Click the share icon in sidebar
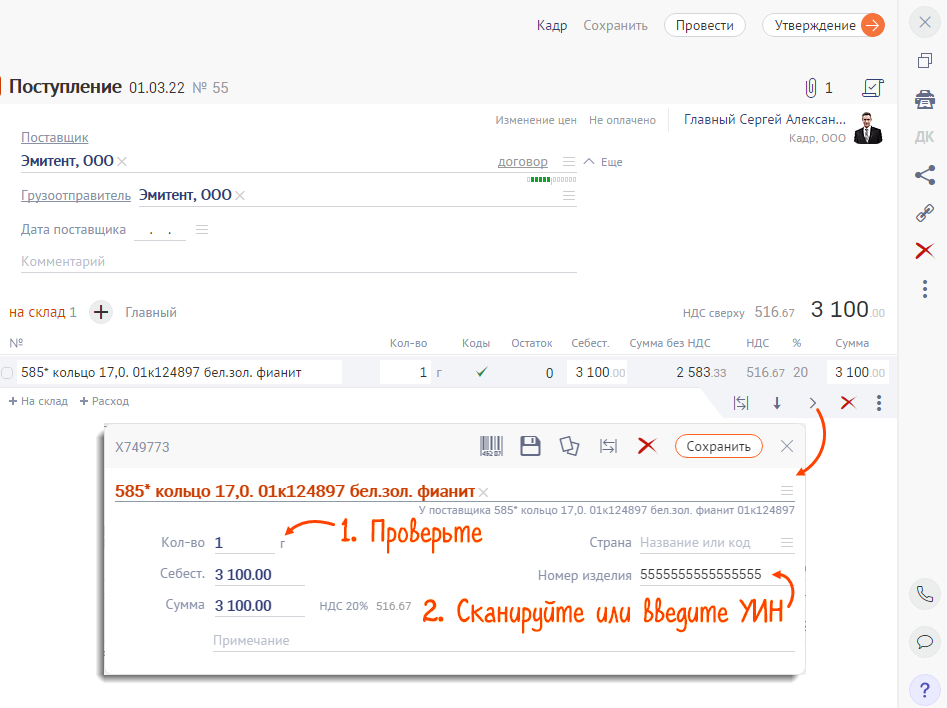Image resolution: width=947 pixels, height=708 pixels. click(924, 175)
